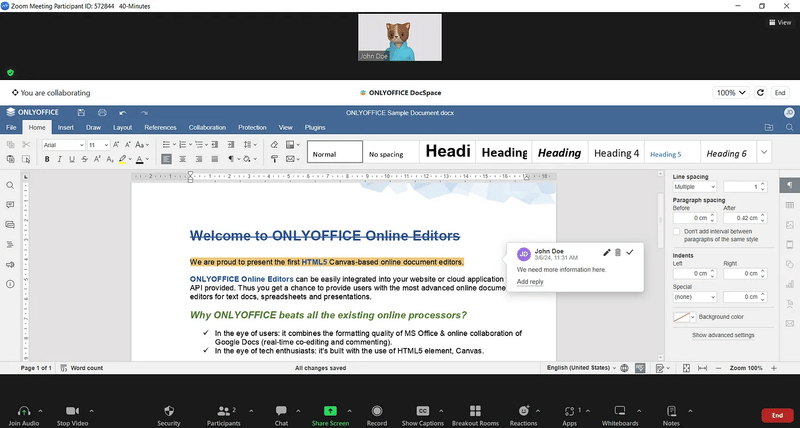Expand Share Screen options arrow

pos(349,411)
